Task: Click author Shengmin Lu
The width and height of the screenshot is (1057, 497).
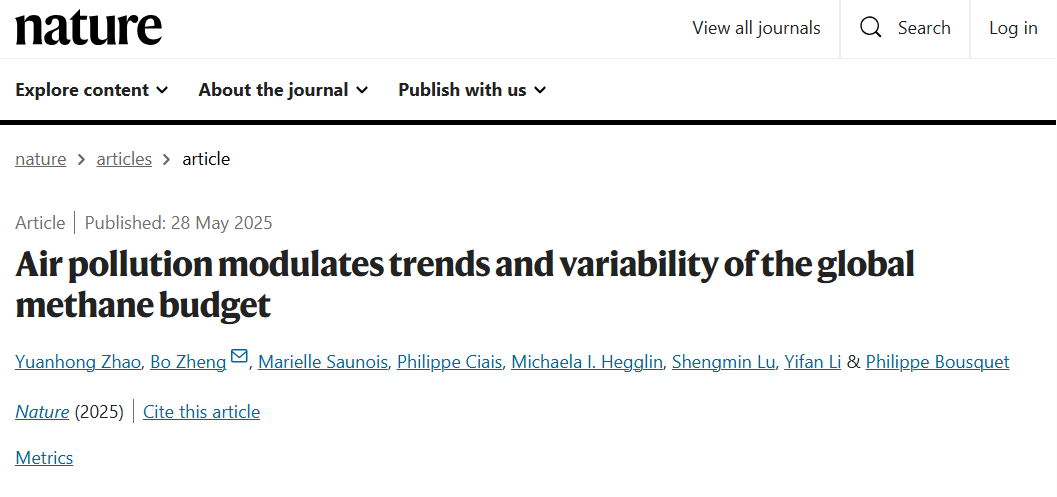Action: [x=723, y=362]
